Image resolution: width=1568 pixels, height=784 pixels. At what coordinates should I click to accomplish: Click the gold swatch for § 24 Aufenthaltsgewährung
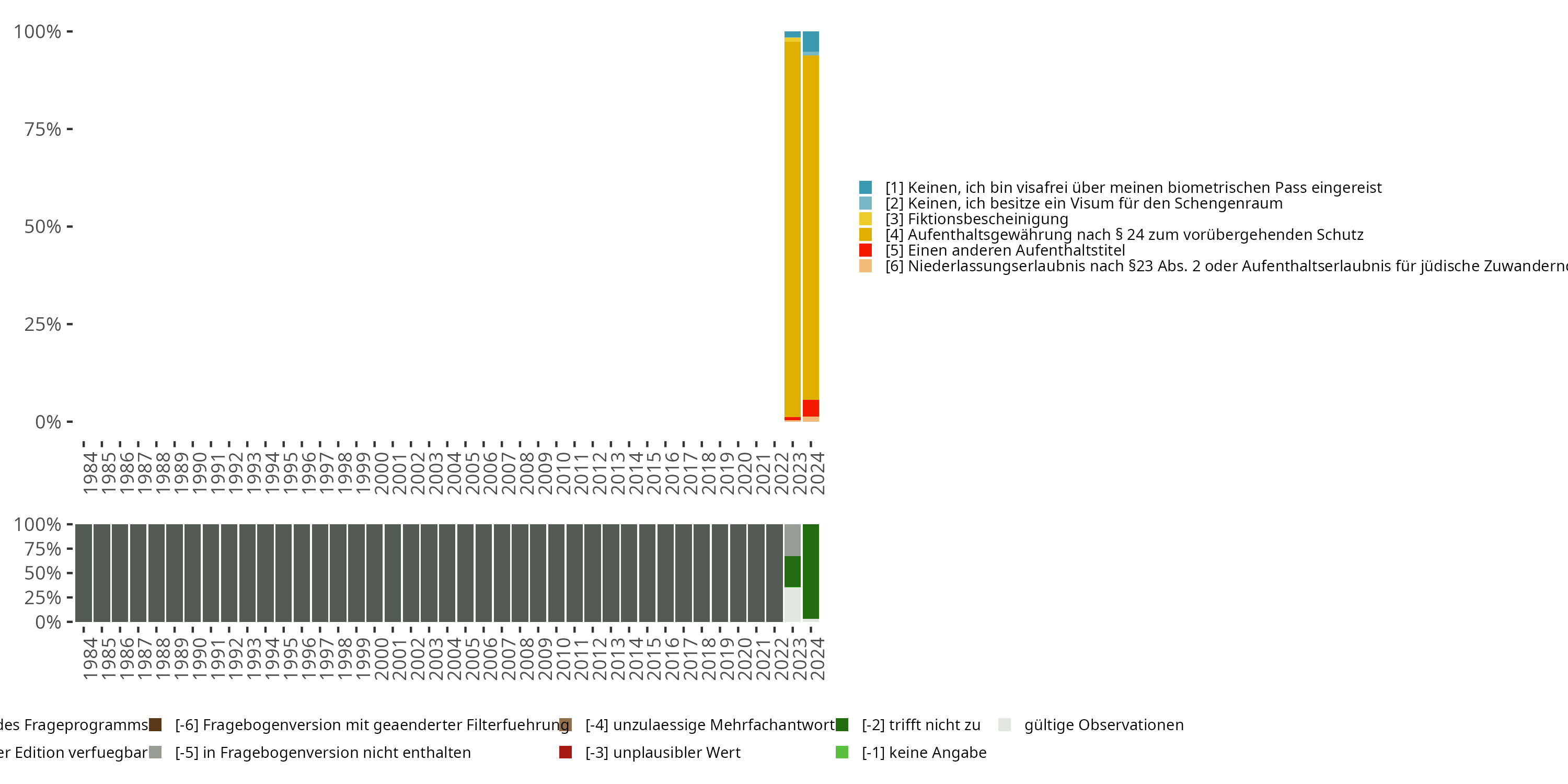(865, 234)
